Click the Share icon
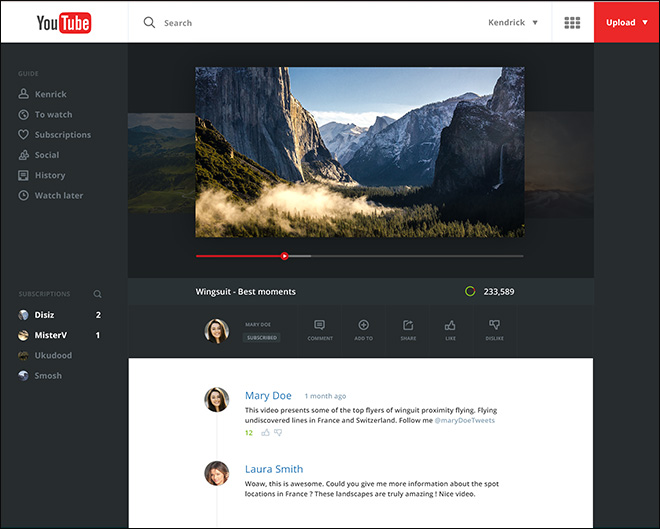660x529 pixels. (408, 326)
